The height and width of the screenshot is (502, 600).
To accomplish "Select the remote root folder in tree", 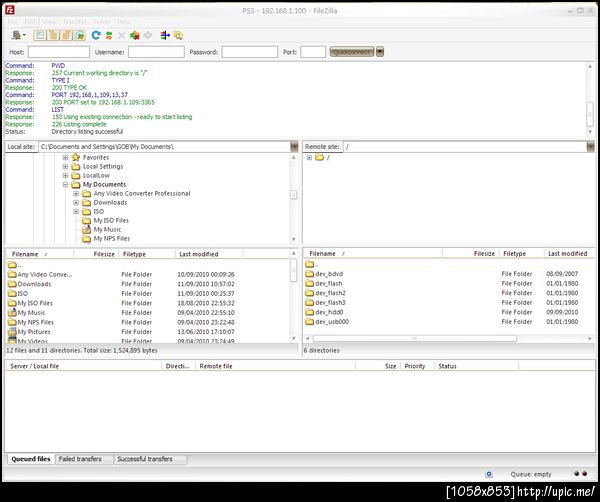I will click(322, 157).
